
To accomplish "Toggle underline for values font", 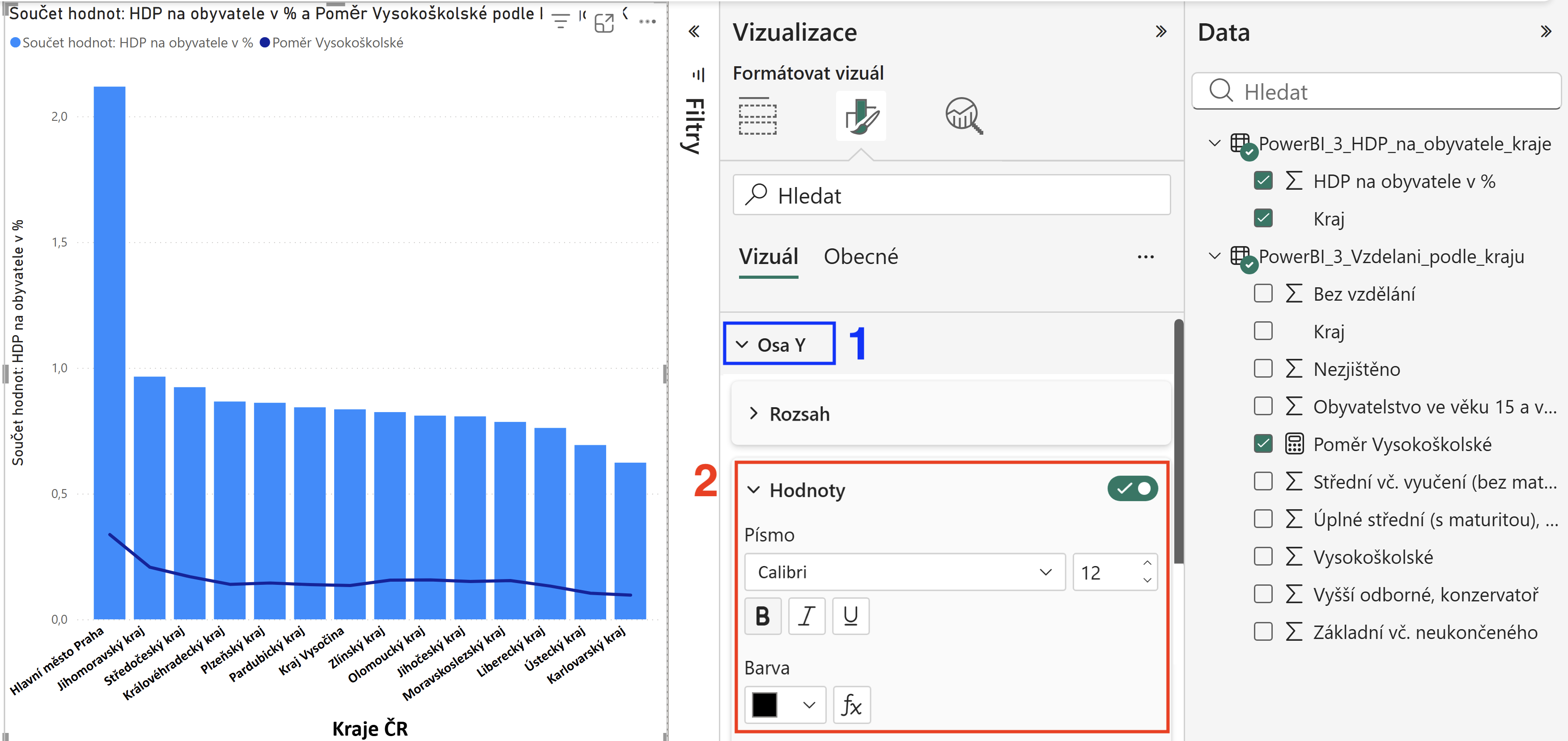I will (x=850, y=616).
